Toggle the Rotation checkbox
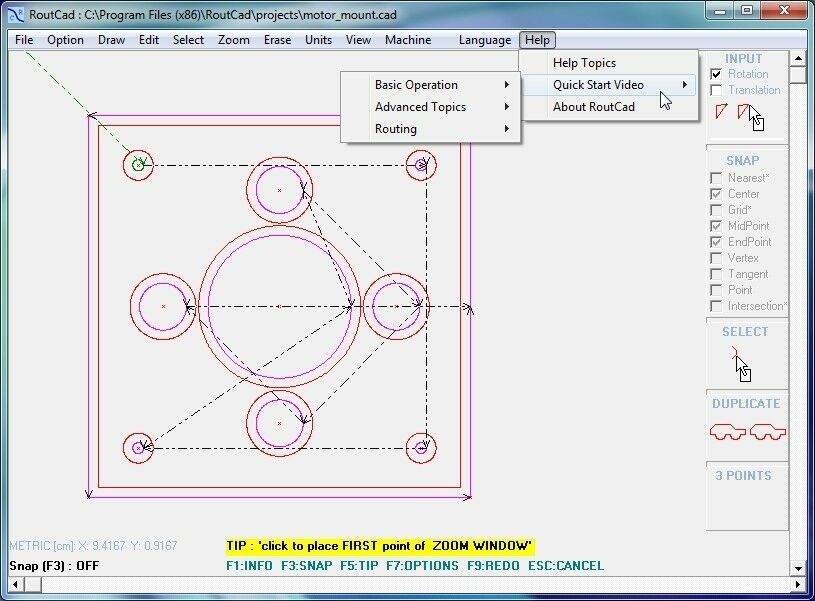815x601 pixels. [716, 74]
